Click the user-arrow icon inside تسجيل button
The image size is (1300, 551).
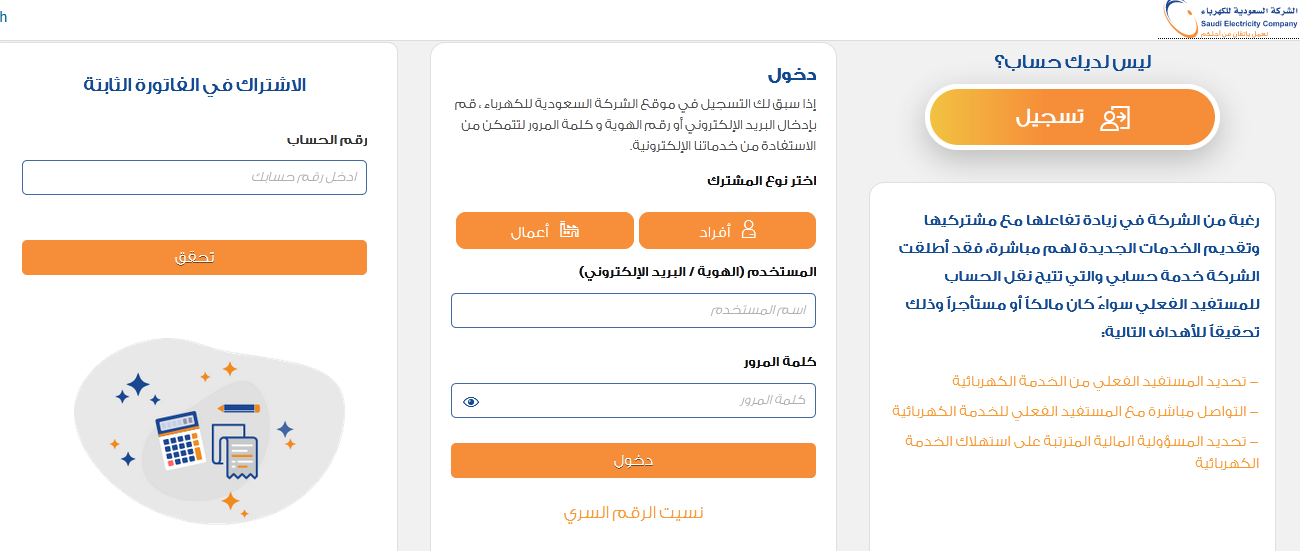[1115, 118]
